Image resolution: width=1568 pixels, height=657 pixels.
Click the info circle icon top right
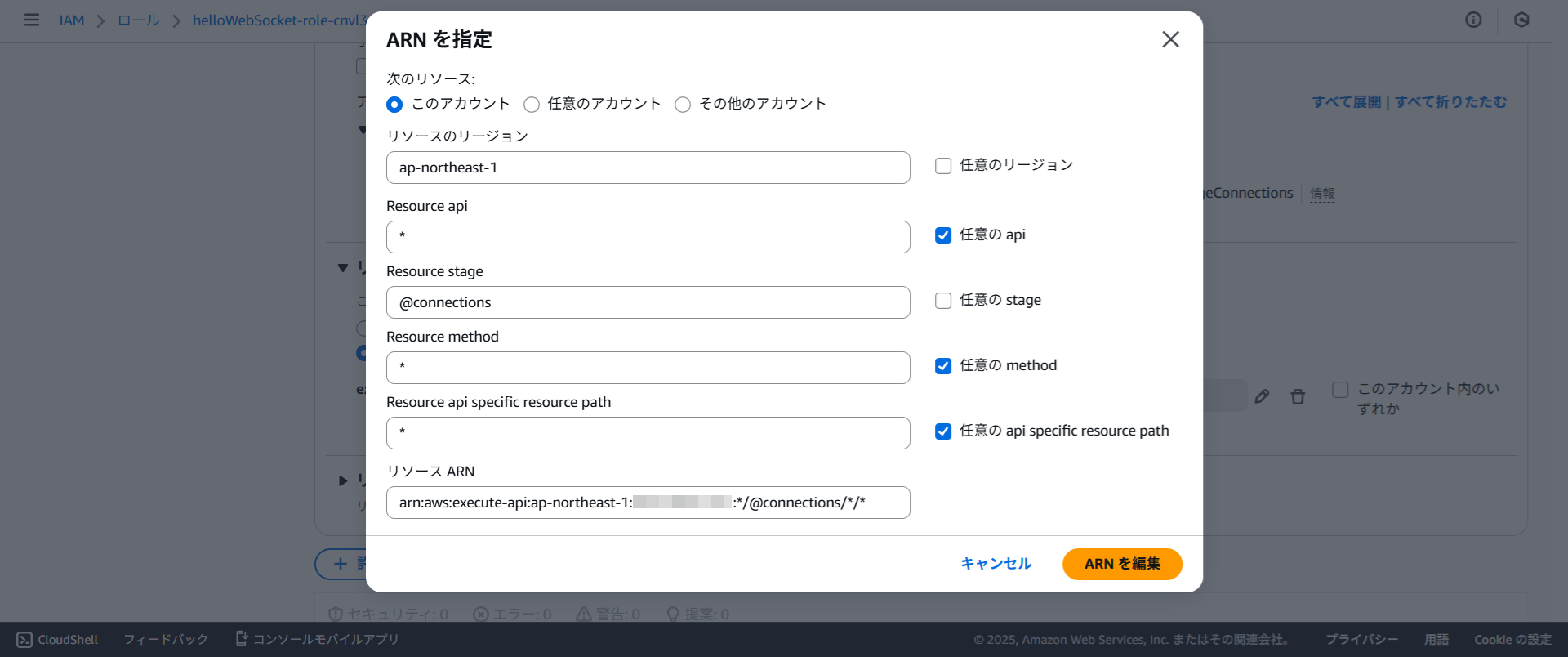pyautogui.click(x=1473, y=20)
